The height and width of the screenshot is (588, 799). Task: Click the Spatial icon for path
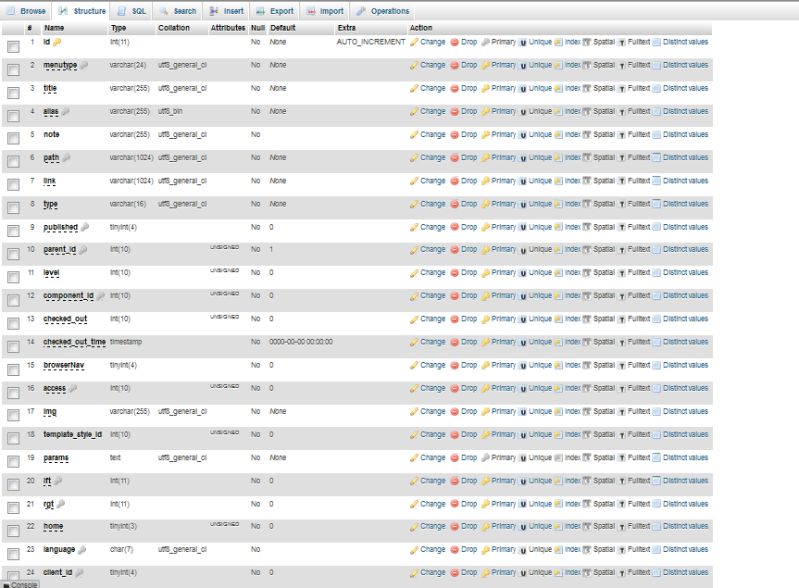point(587,157)
